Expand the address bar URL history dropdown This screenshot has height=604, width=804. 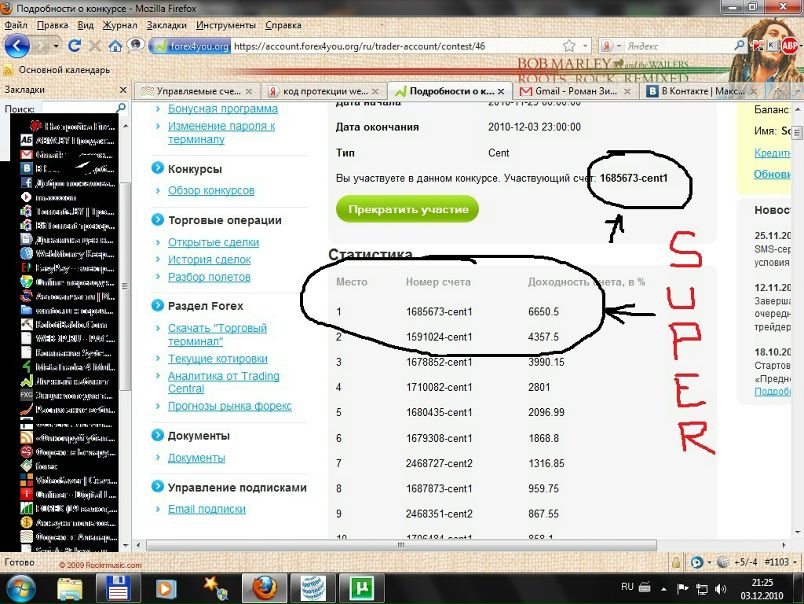pos(584,46)
